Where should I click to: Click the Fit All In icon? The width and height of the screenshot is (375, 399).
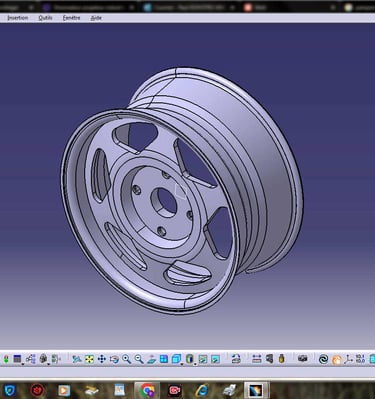click(x=89, y=359)
